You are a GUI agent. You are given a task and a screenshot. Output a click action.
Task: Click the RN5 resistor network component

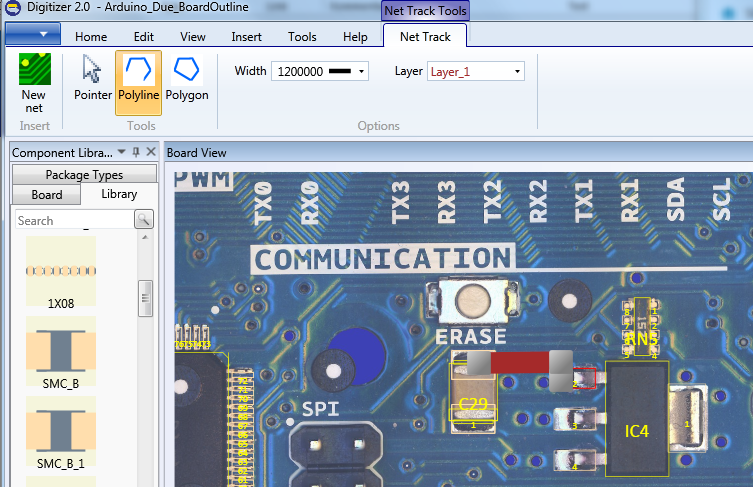(642, 327)
